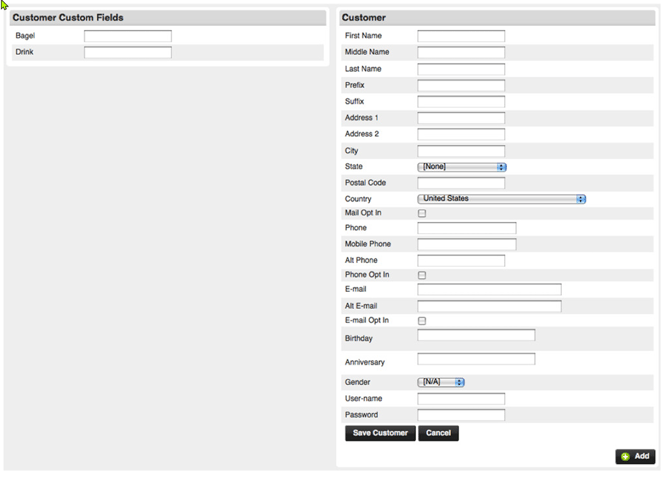Select the Anniversary input field
Image resolution: width=670 pixels, height=480 pixels.
pos(476,359)
